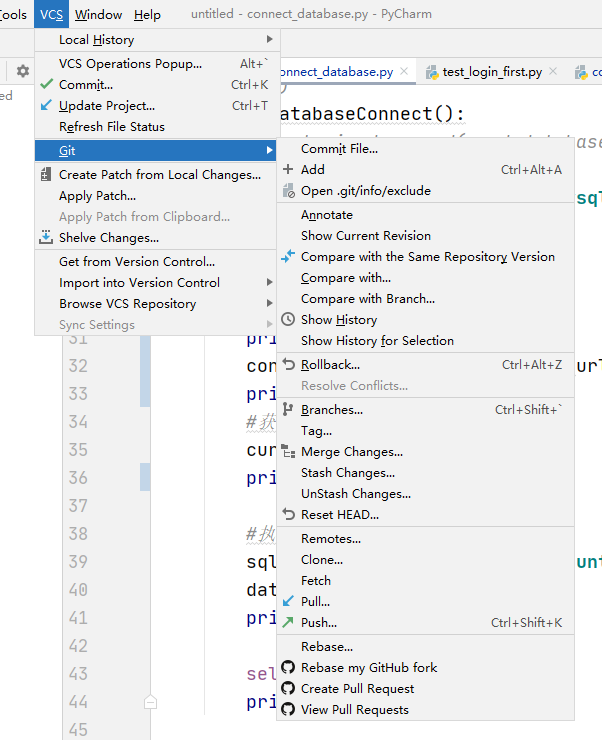Click the Branches fork icon
602x740 pixels.
pyautogui.click(x=288, y=410)
